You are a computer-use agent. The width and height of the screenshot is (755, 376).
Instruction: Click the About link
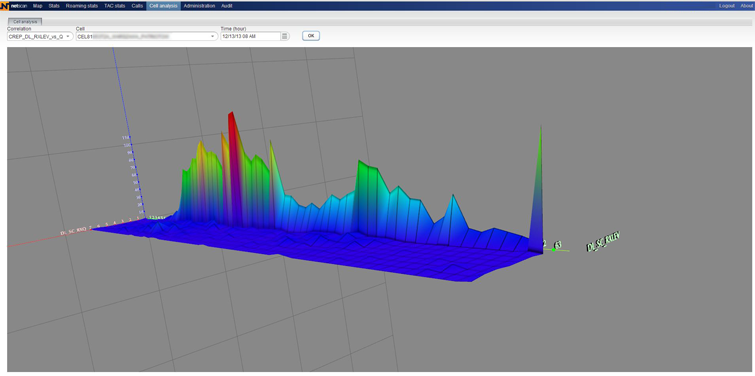pyautogui.click(x=746, y=6)
